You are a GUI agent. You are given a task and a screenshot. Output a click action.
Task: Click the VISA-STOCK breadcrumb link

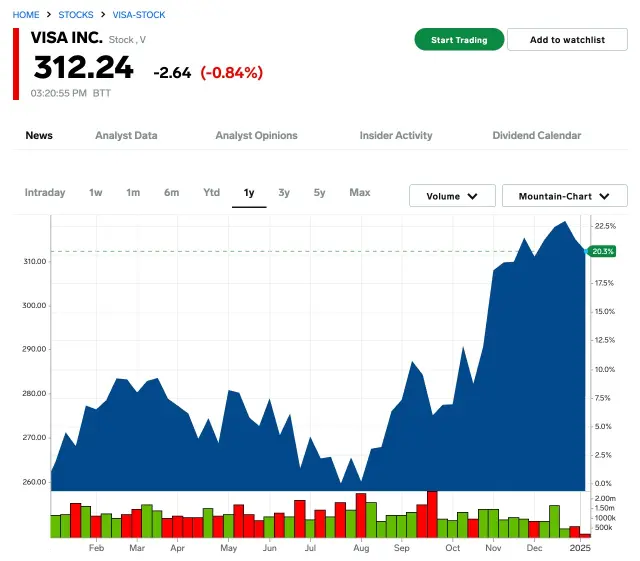coord(139,15)
